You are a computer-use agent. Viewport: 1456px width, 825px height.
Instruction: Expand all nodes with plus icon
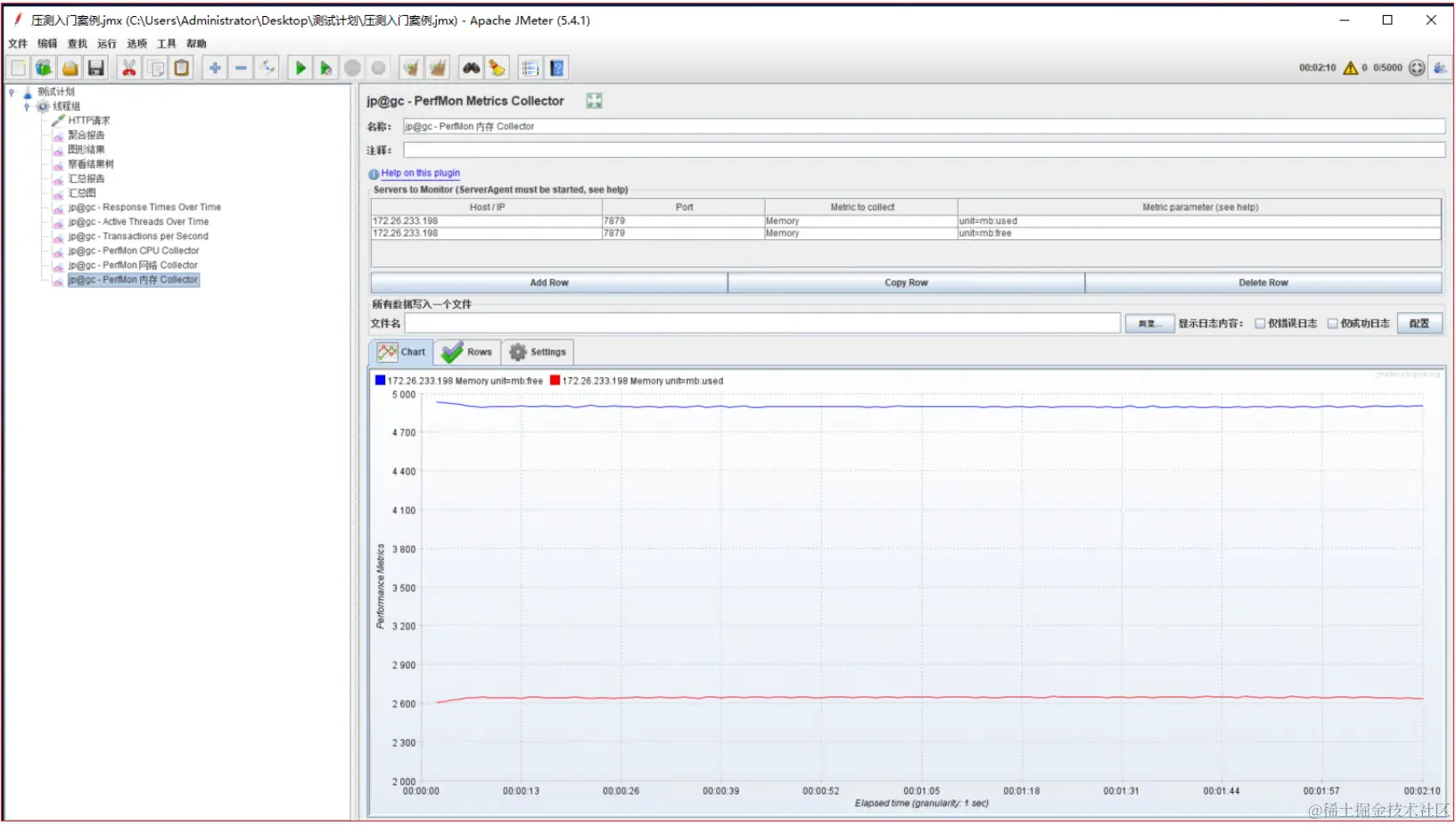(x=215, y=68)
